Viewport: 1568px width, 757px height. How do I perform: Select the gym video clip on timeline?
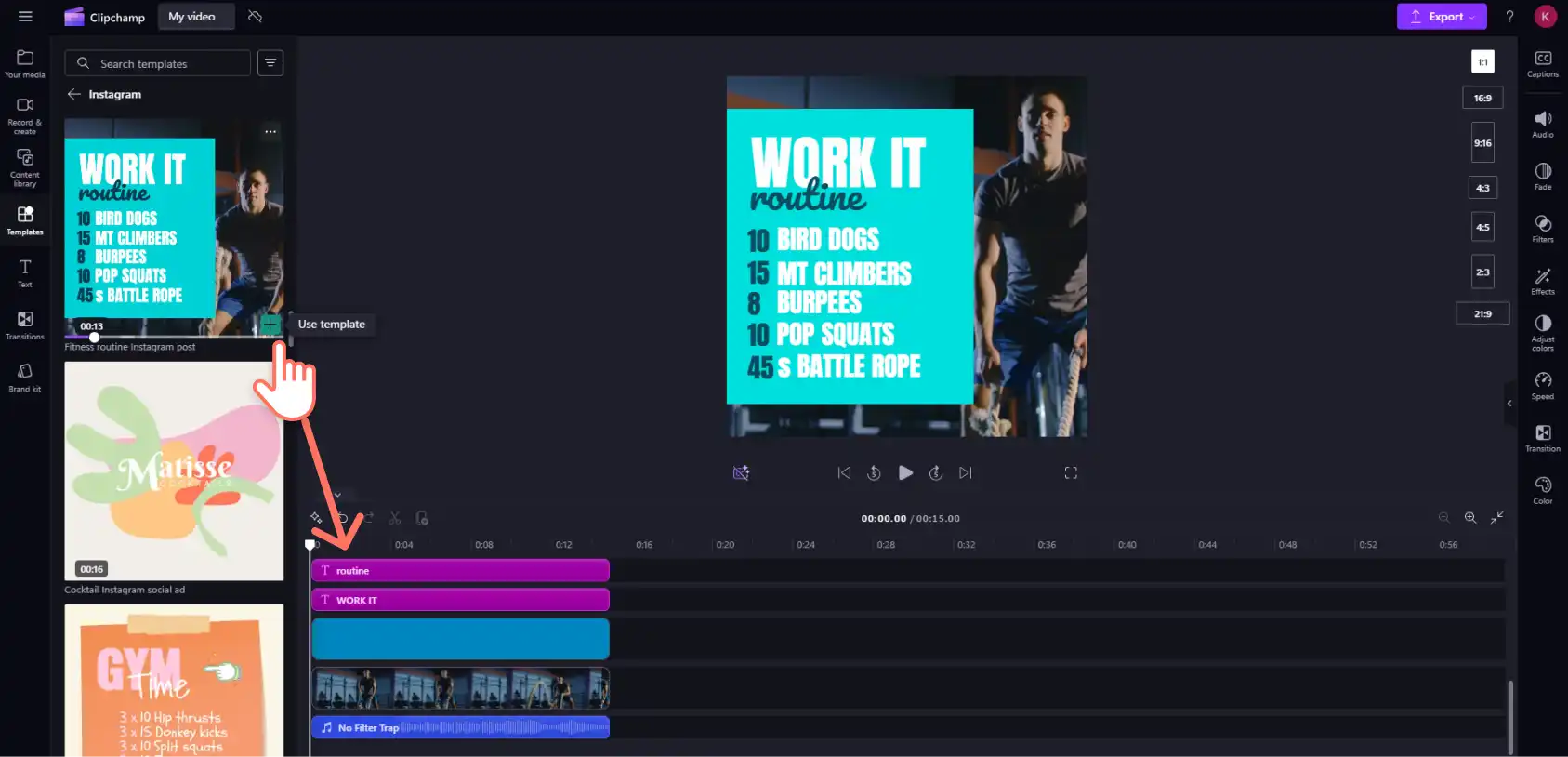(460, 688)
